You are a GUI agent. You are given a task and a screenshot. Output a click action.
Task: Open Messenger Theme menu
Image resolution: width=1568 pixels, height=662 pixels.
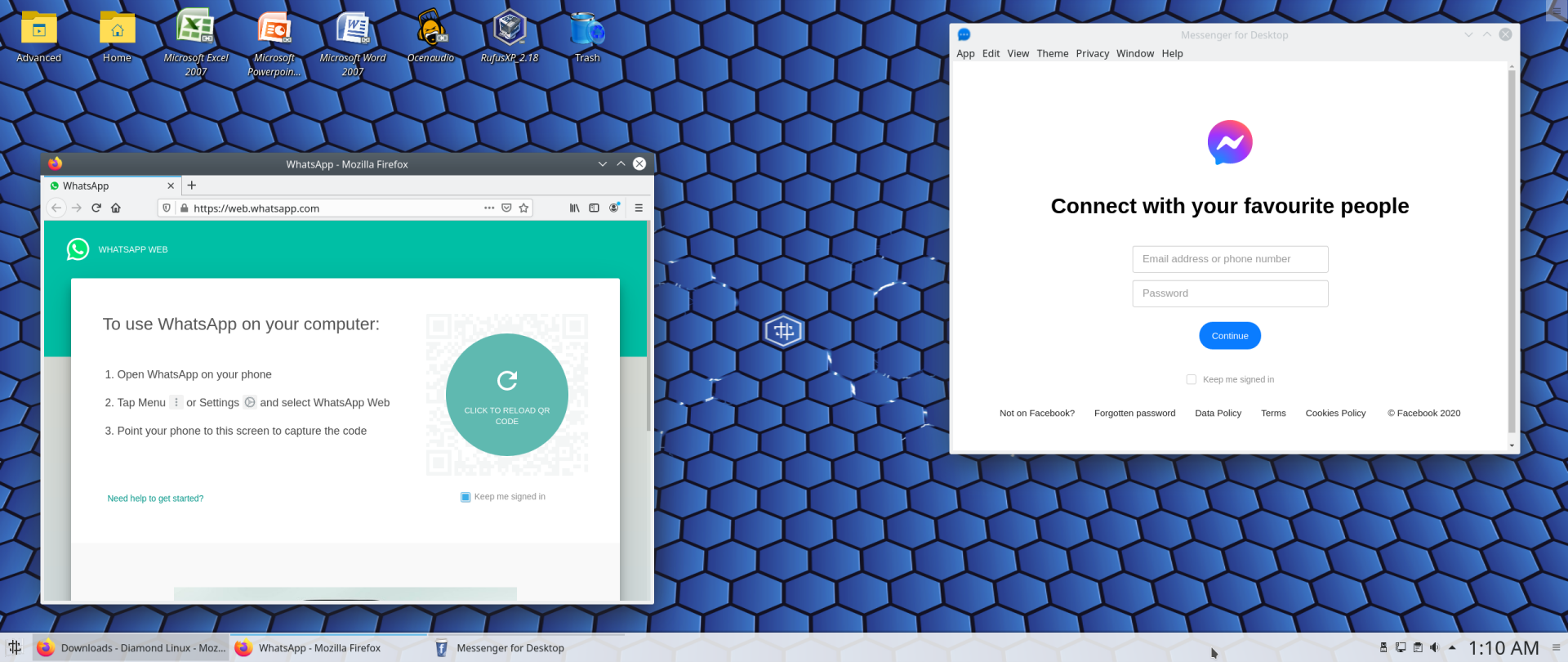[x=1052, y=54]
